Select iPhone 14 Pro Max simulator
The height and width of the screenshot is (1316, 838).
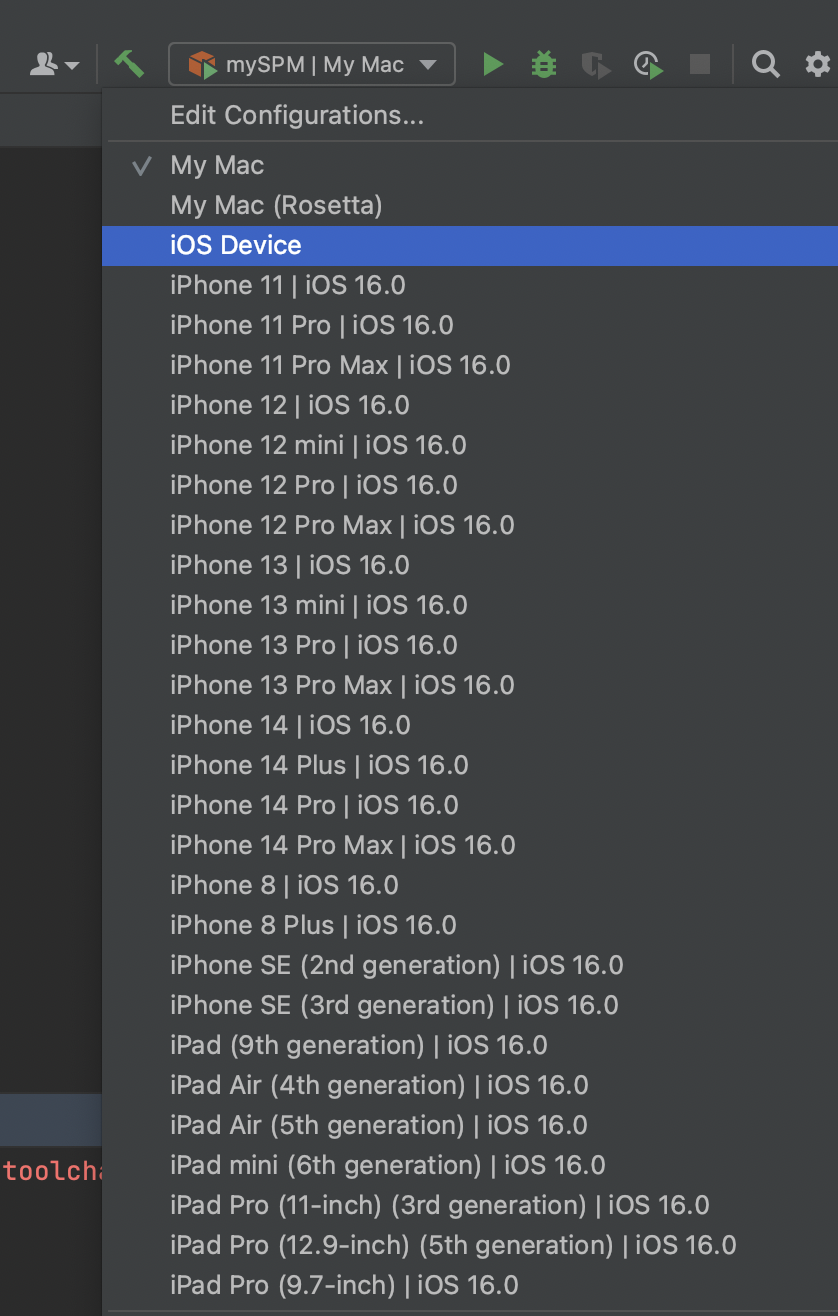tap(342, 845)
